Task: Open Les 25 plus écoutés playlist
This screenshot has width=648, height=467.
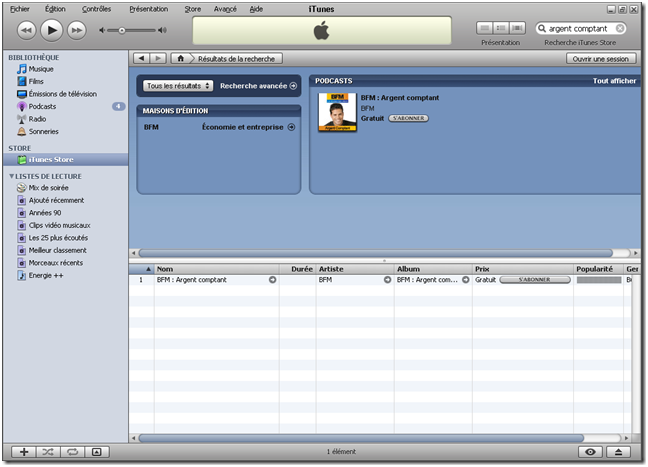Action: [58, 238]
